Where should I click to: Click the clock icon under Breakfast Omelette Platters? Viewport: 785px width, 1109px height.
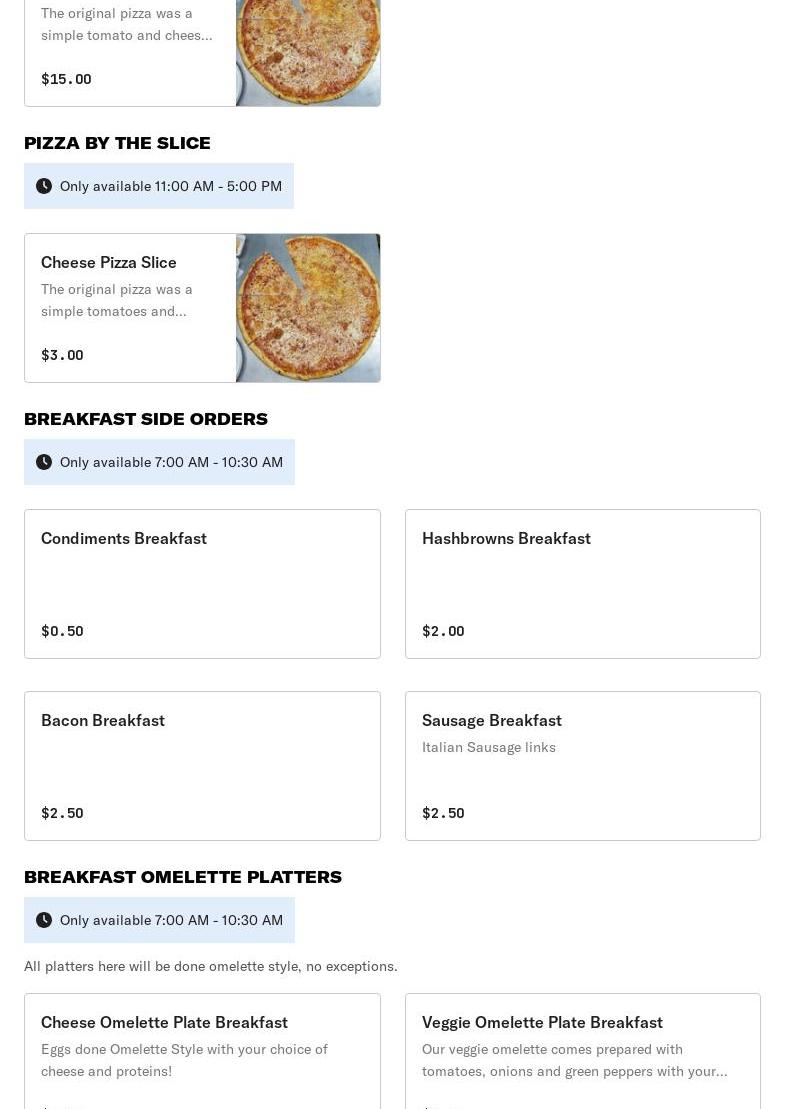[44, 920]
